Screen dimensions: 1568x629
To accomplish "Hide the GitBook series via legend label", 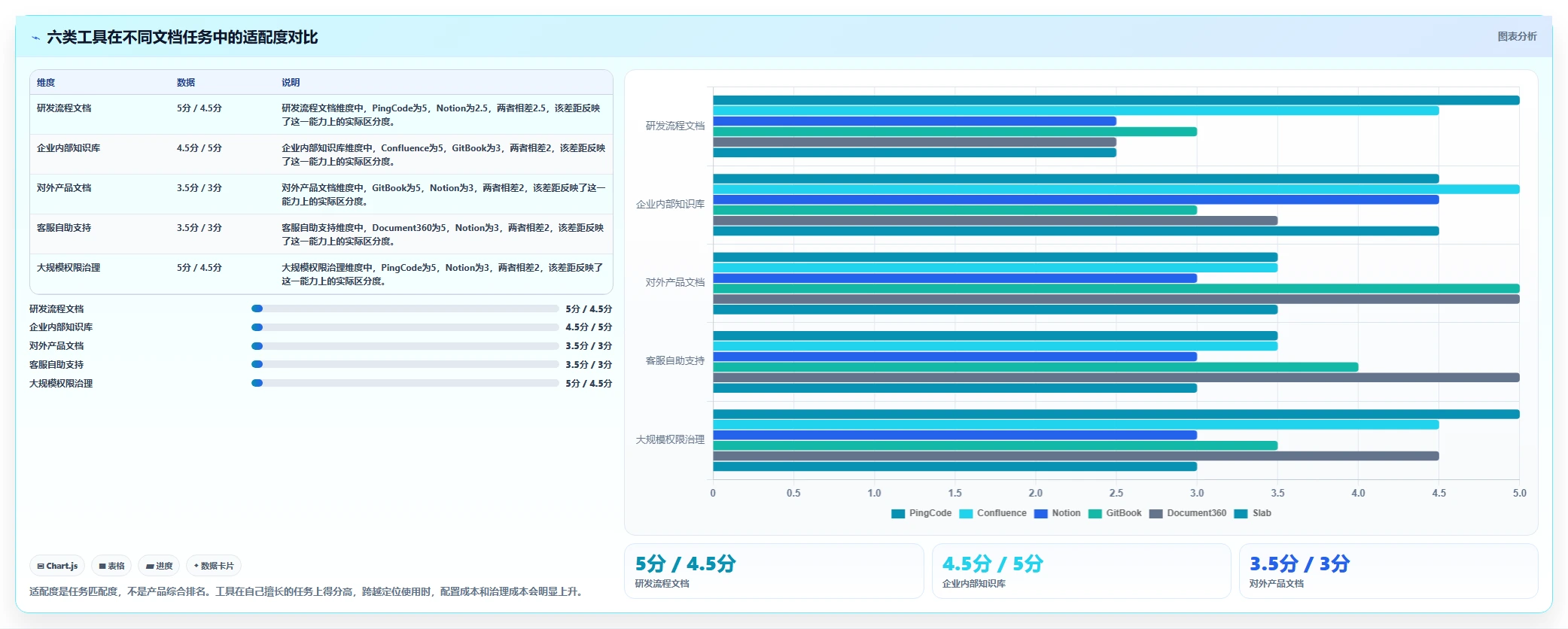I will [1124, 513].
